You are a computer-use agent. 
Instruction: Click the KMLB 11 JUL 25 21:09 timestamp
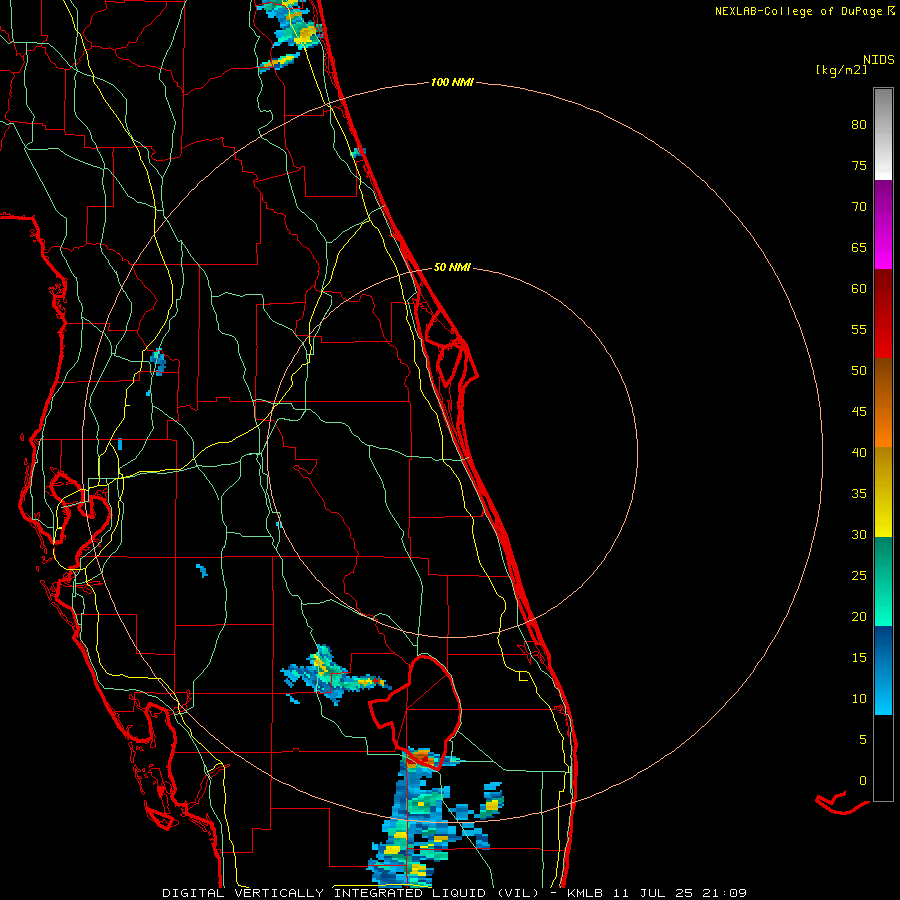657,893
